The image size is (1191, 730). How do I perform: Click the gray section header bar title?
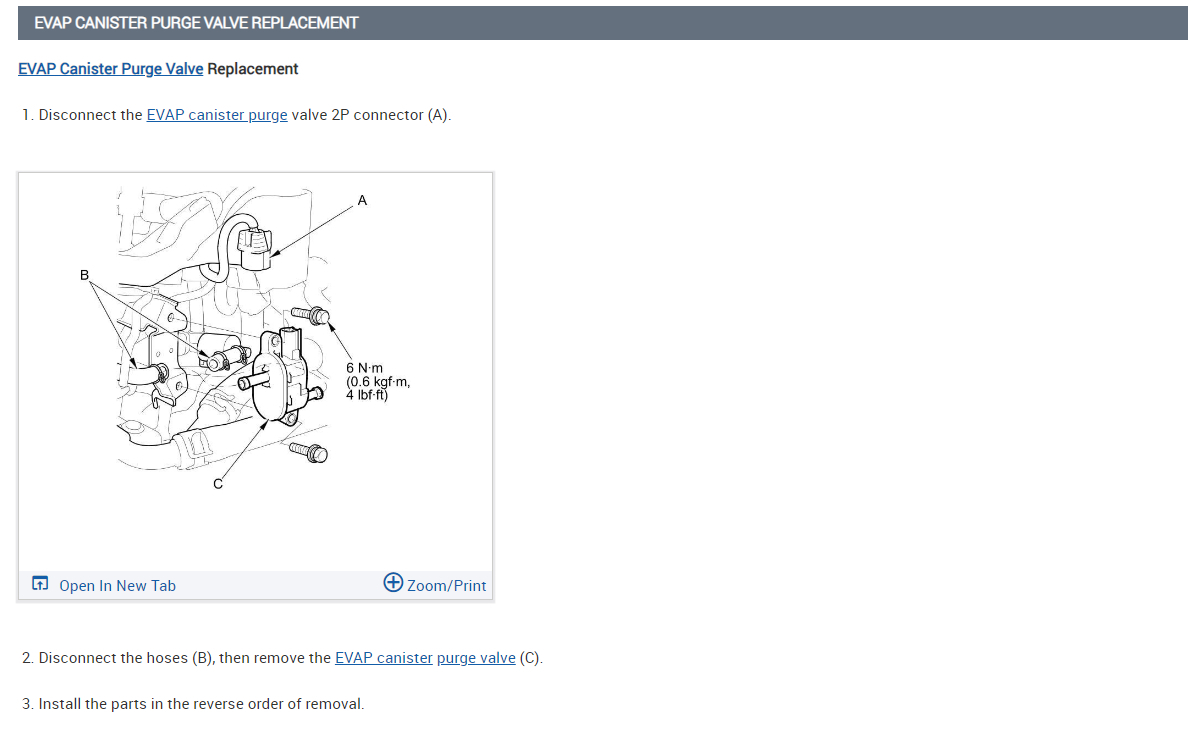click(196, 23)
